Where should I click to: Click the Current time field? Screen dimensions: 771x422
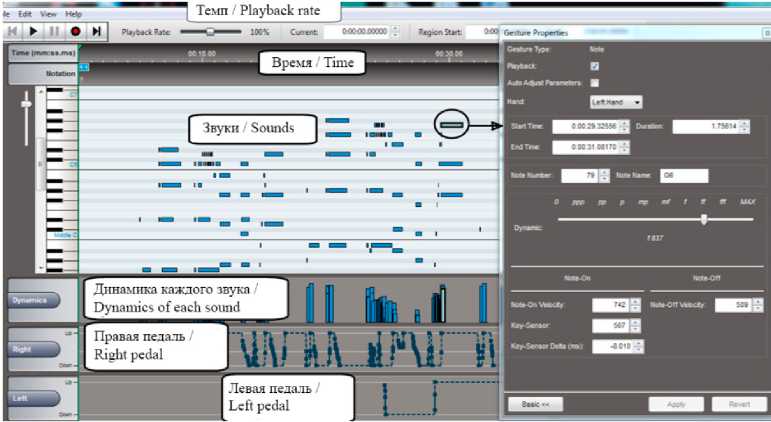point(357,32)
